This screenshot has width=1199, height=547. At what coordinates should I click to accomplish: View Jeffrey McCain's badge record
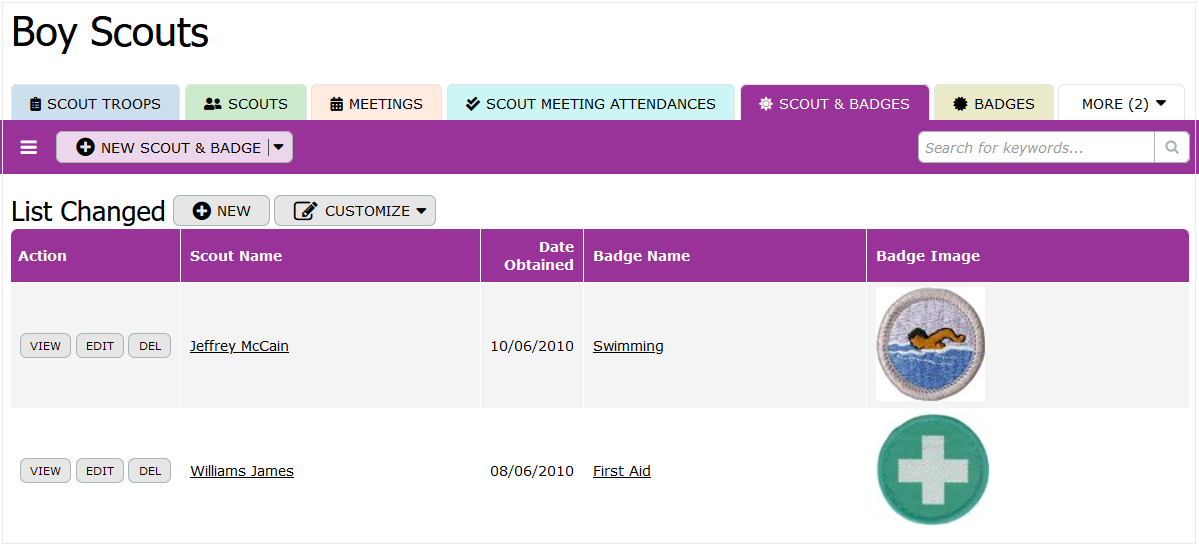pyautogui.click(x=45, y=346)
